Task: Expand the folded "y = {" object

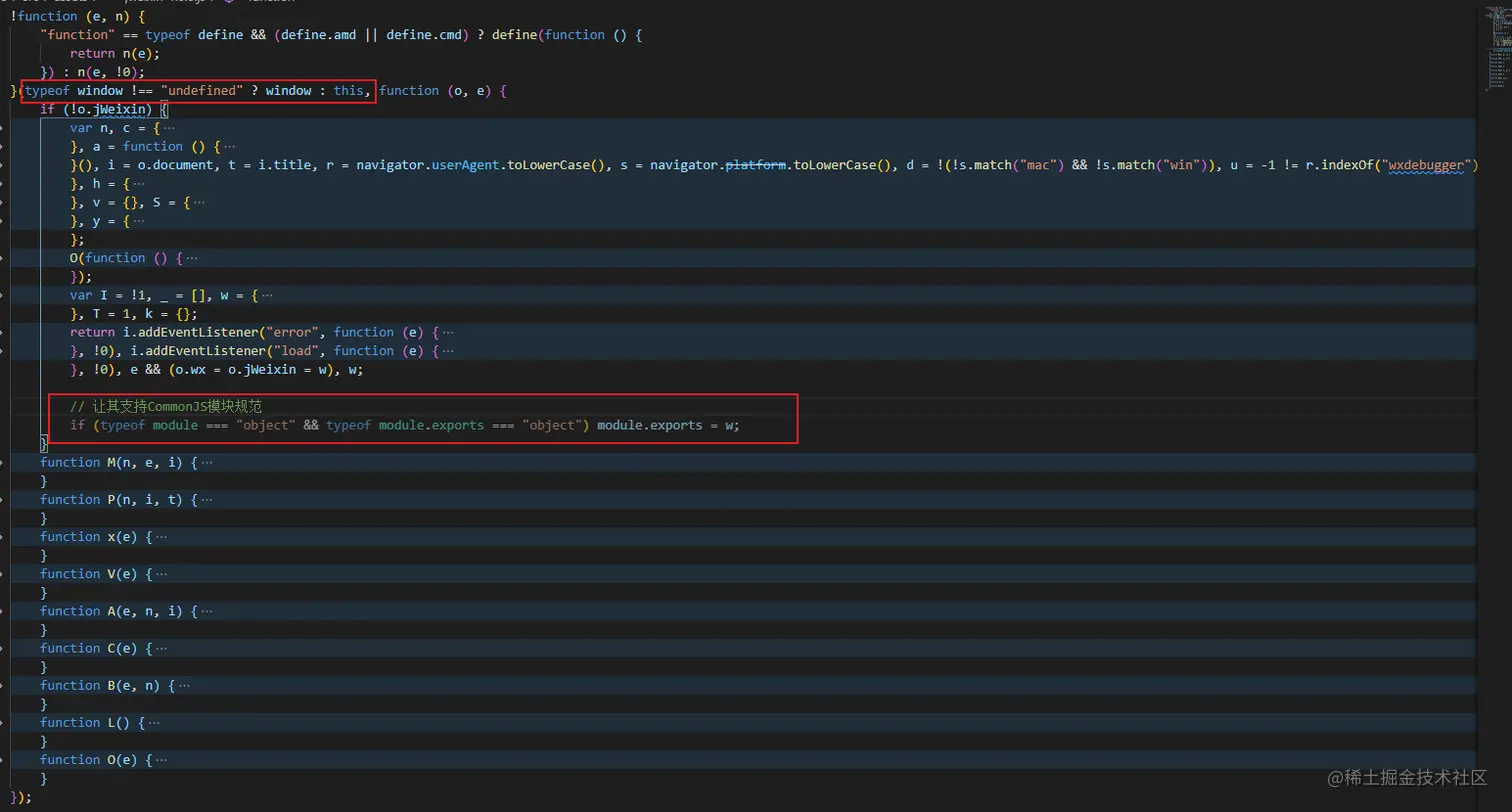Action: pos(138,221)
